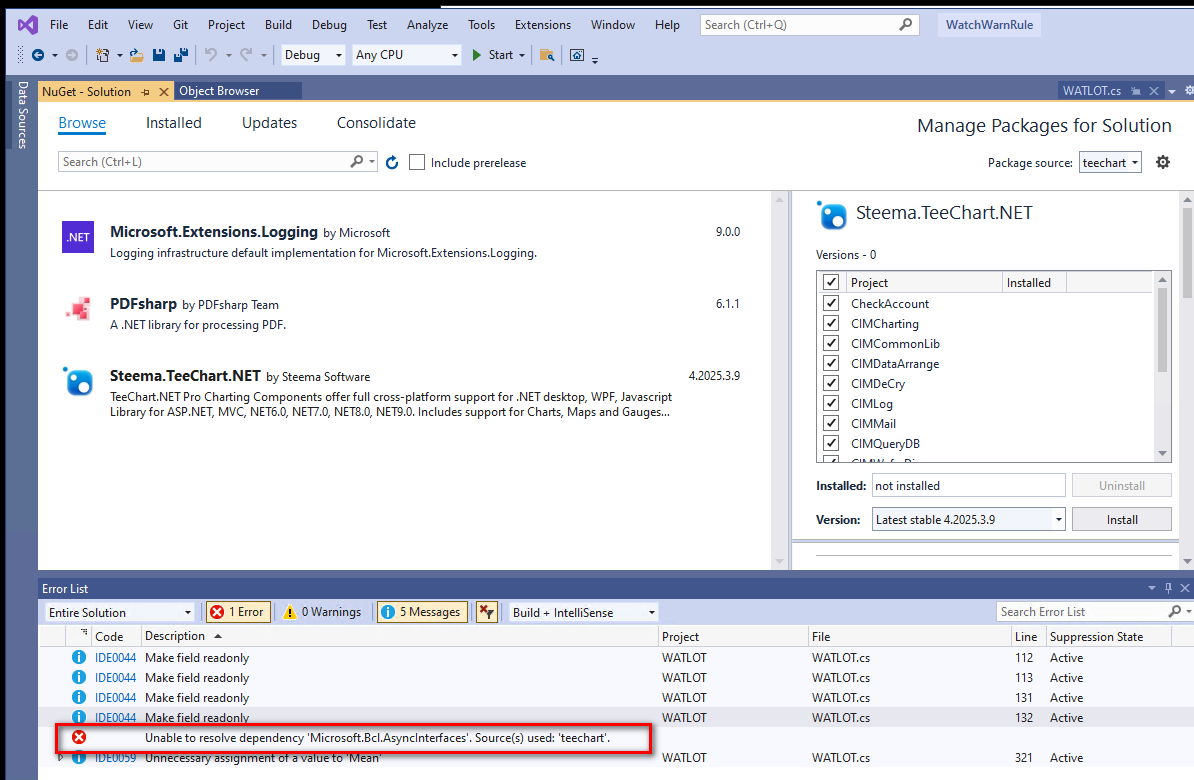Open the Entire Solution scope dropdown
The height and width of the screenshot is (780, 1194).
(x=120, y=612)
